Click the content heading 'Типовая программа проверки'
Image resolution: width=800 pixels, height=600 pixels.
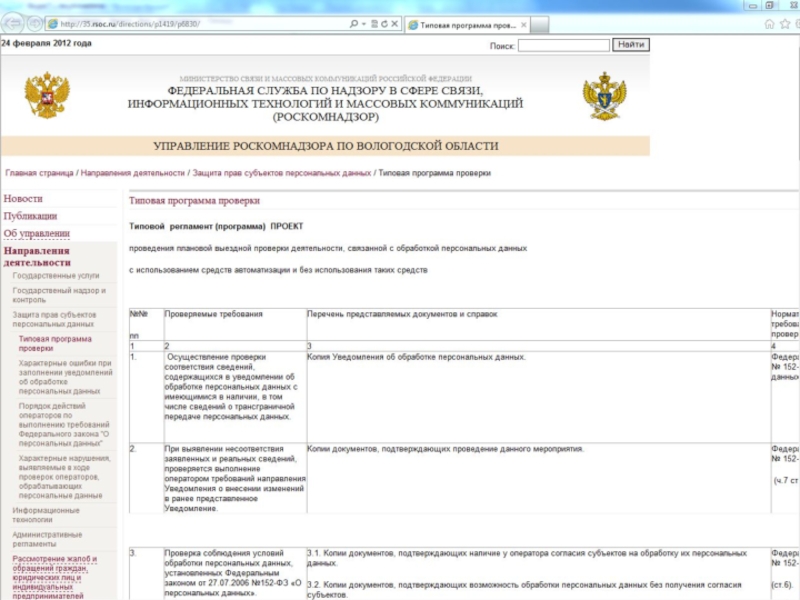(x=194, y=201)
